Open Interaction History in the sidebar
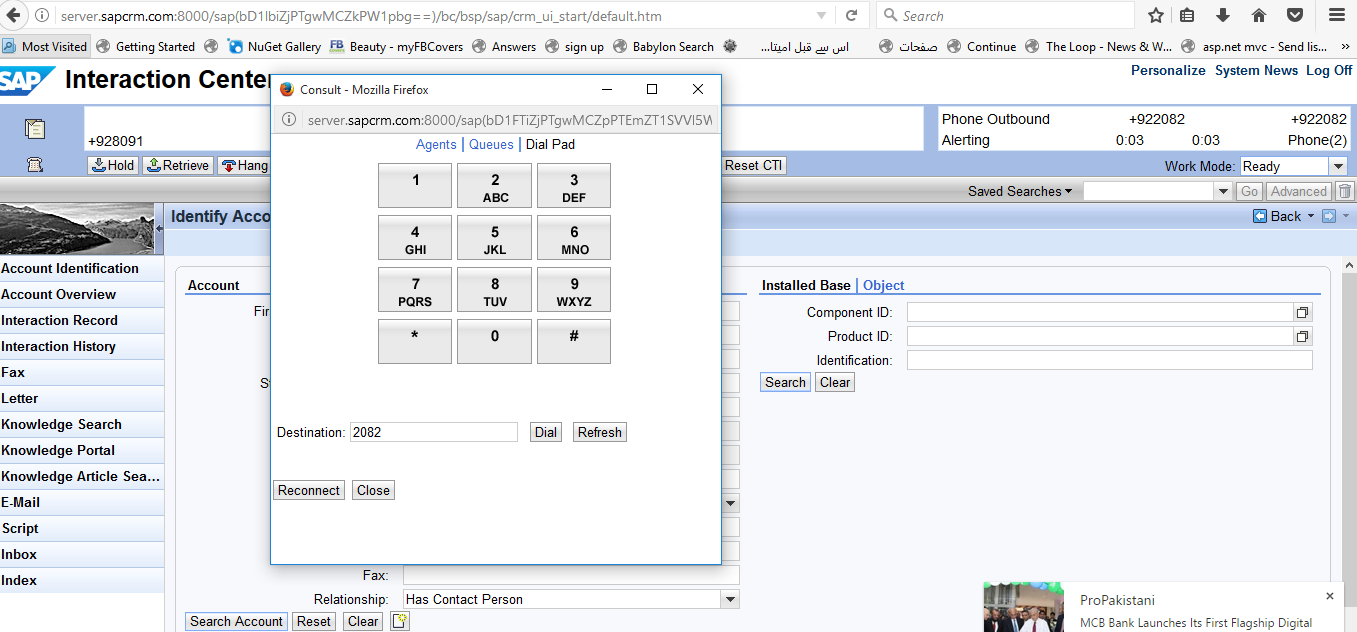 58,346
